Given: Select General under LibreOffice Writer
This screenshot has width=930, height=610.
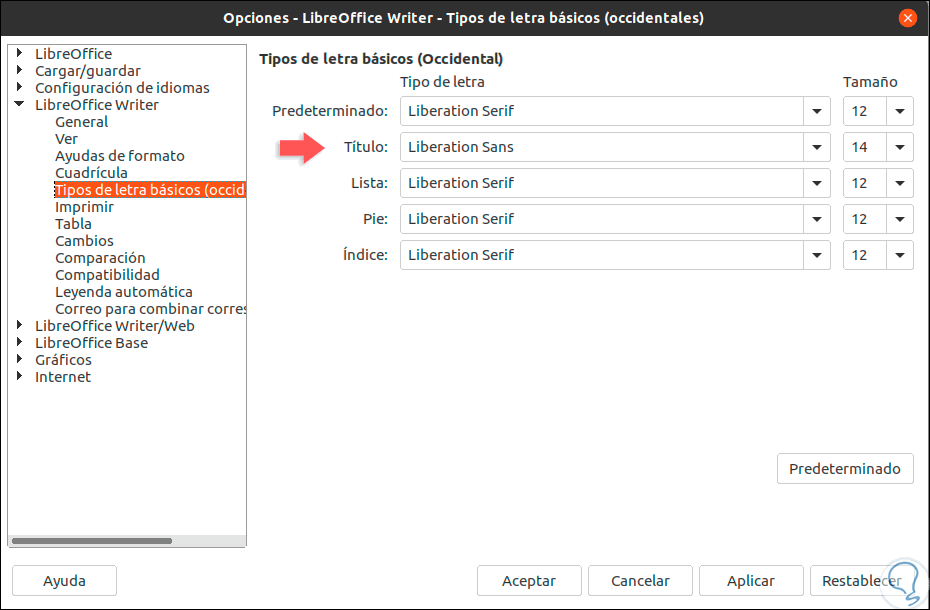Looking at the screenshot, I should [x=81, y=122].
